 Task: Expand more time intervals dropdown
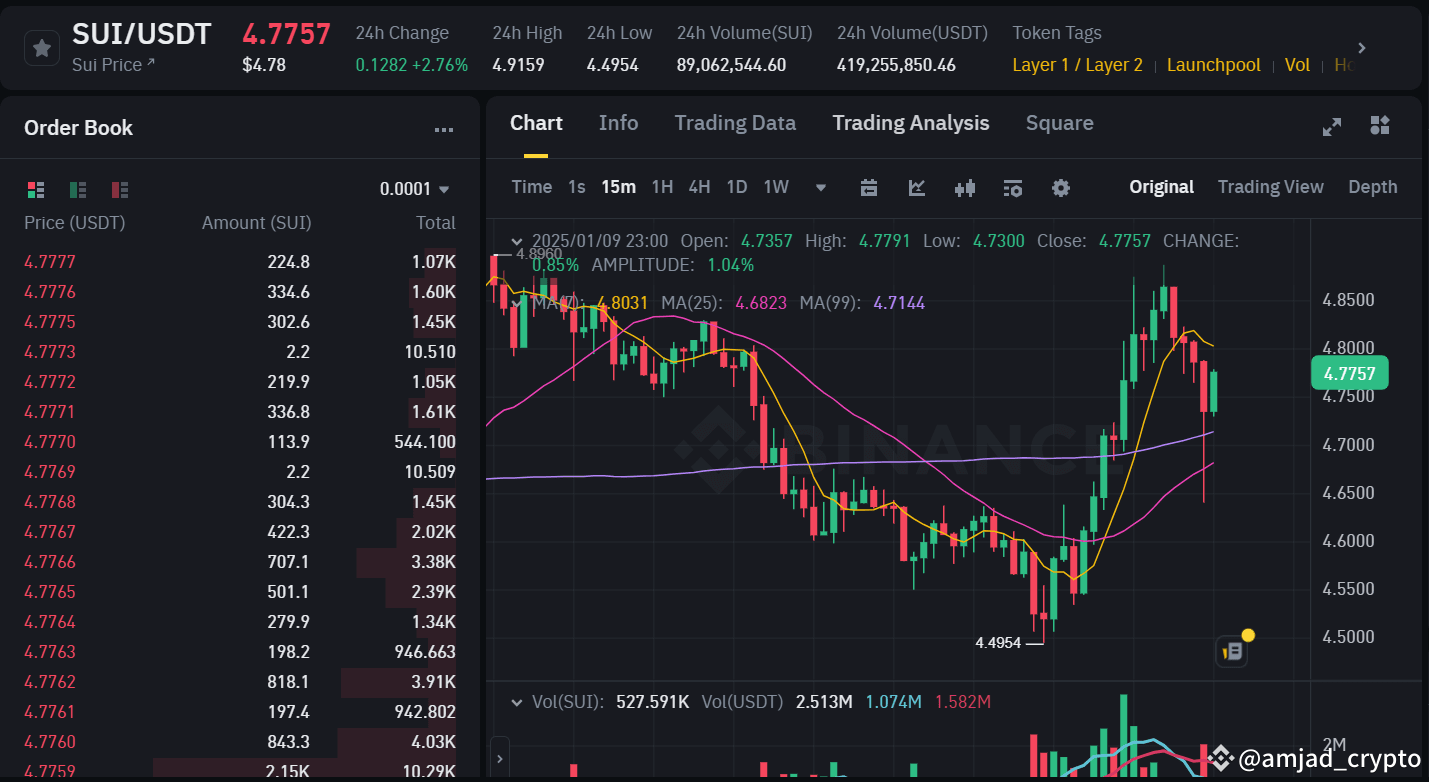[x=821, y=188]
